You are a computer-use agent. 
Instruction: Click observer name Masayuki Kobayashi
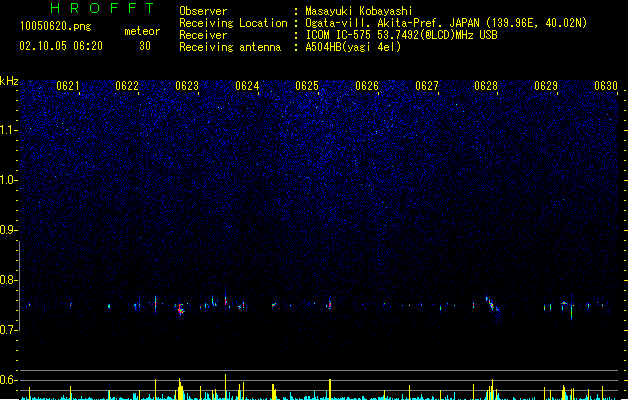359,11
